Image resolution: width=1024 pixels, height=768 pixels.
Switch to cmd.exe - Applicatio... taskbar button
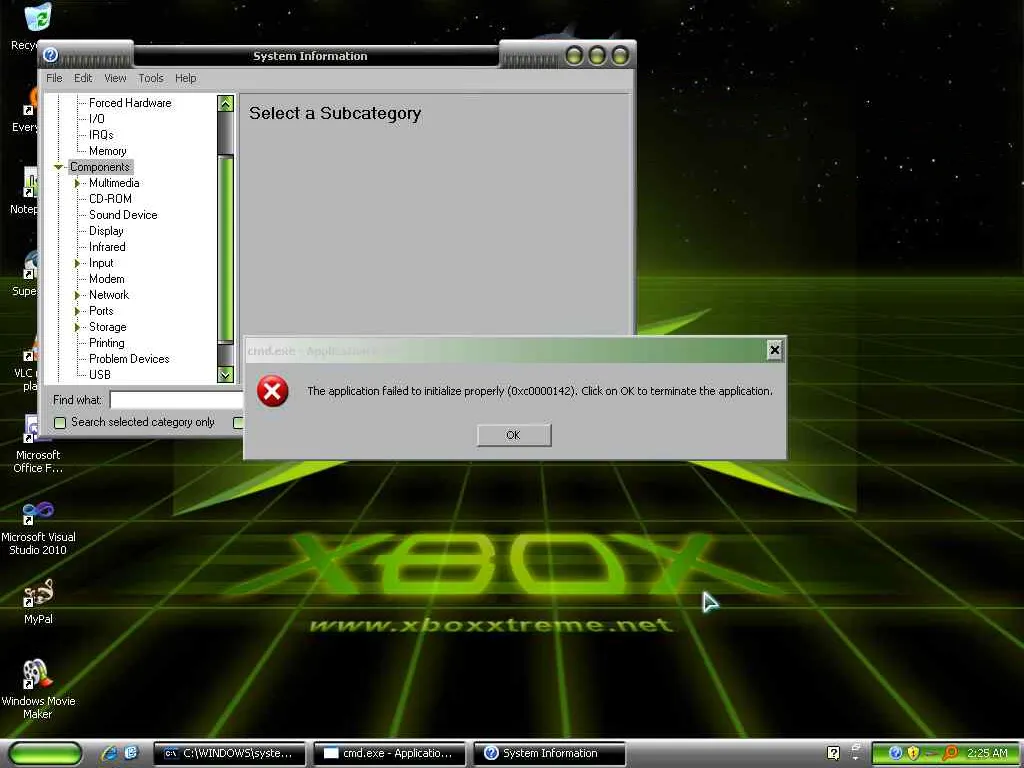coord(390,754)
